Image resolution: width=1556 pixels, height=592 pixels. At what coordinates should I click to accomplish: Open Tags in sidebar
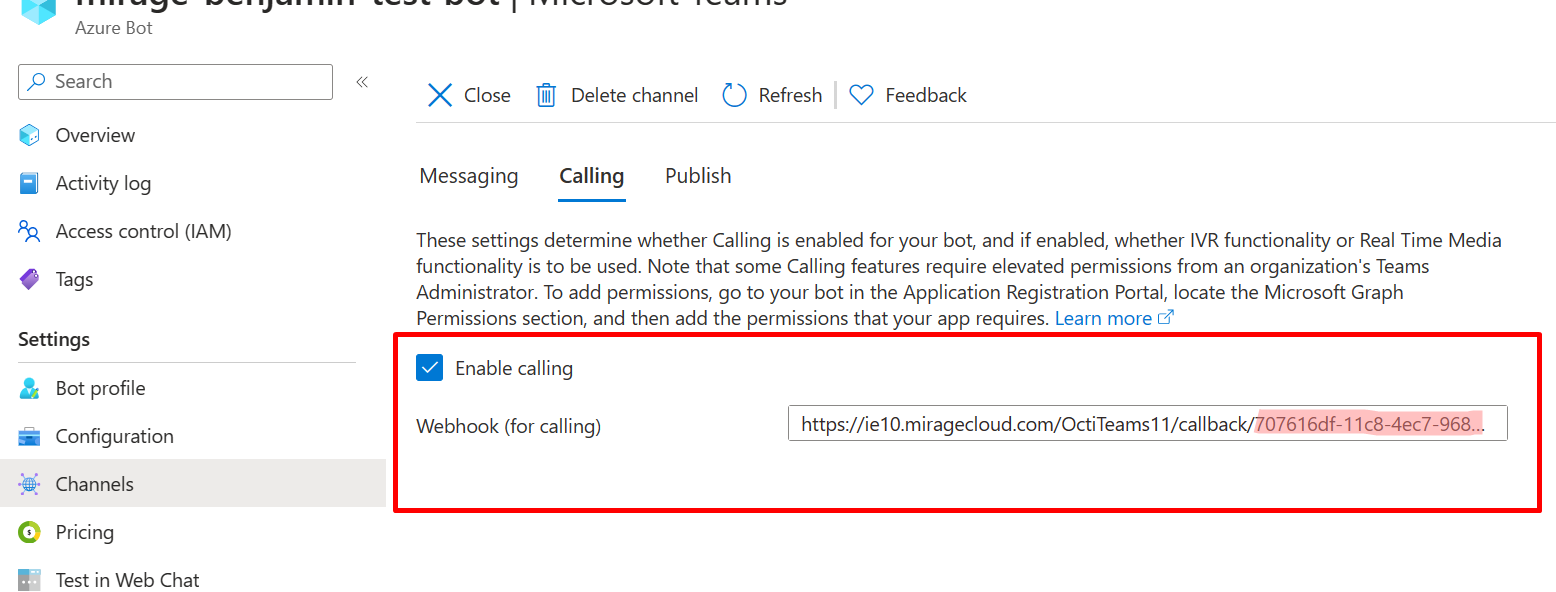(74, 279)
